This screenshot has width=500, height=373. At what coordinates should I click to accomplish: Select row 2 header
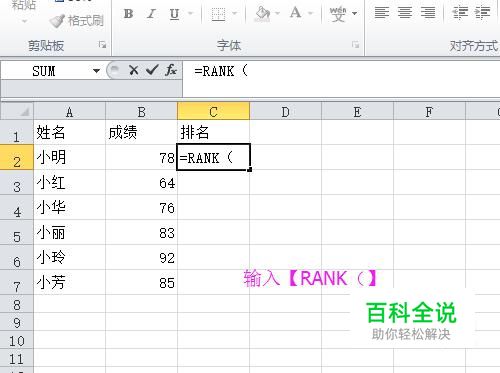(17, 157)
